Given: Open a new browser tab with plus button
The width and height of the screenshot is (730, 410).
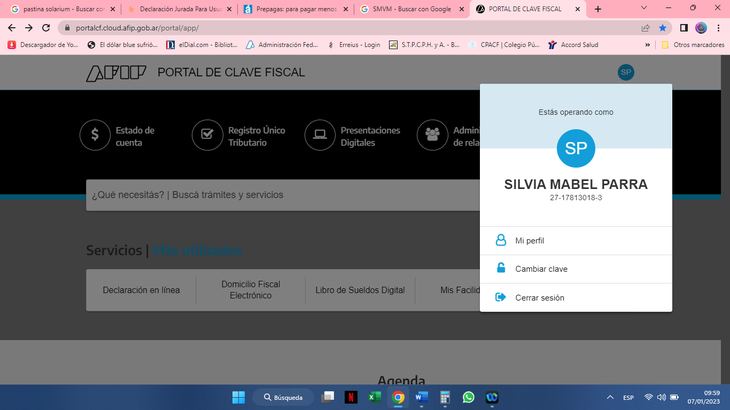Looking at the screenshot, I should [598, 9].
